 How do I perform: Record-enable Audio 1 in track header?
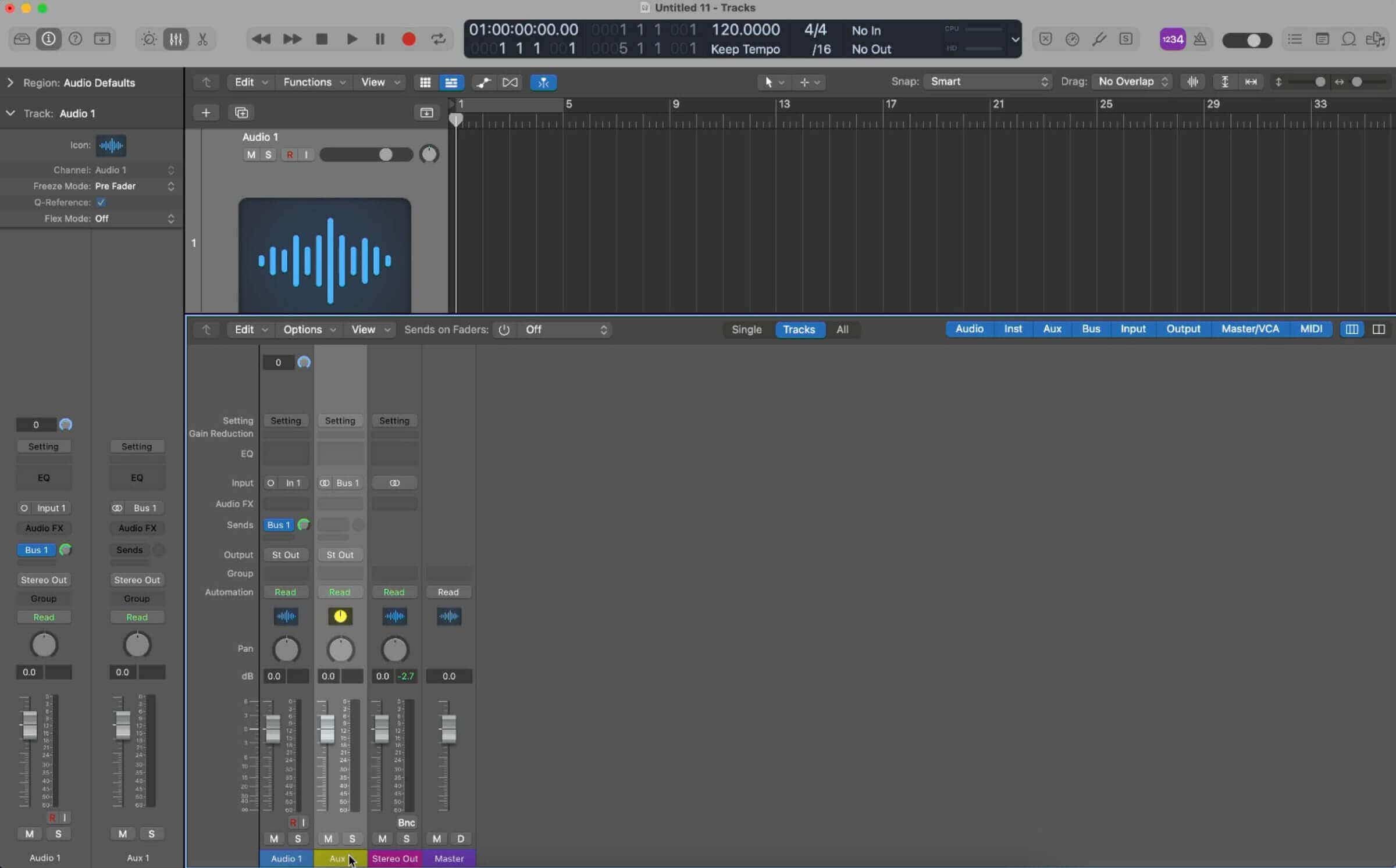point(289,155)
